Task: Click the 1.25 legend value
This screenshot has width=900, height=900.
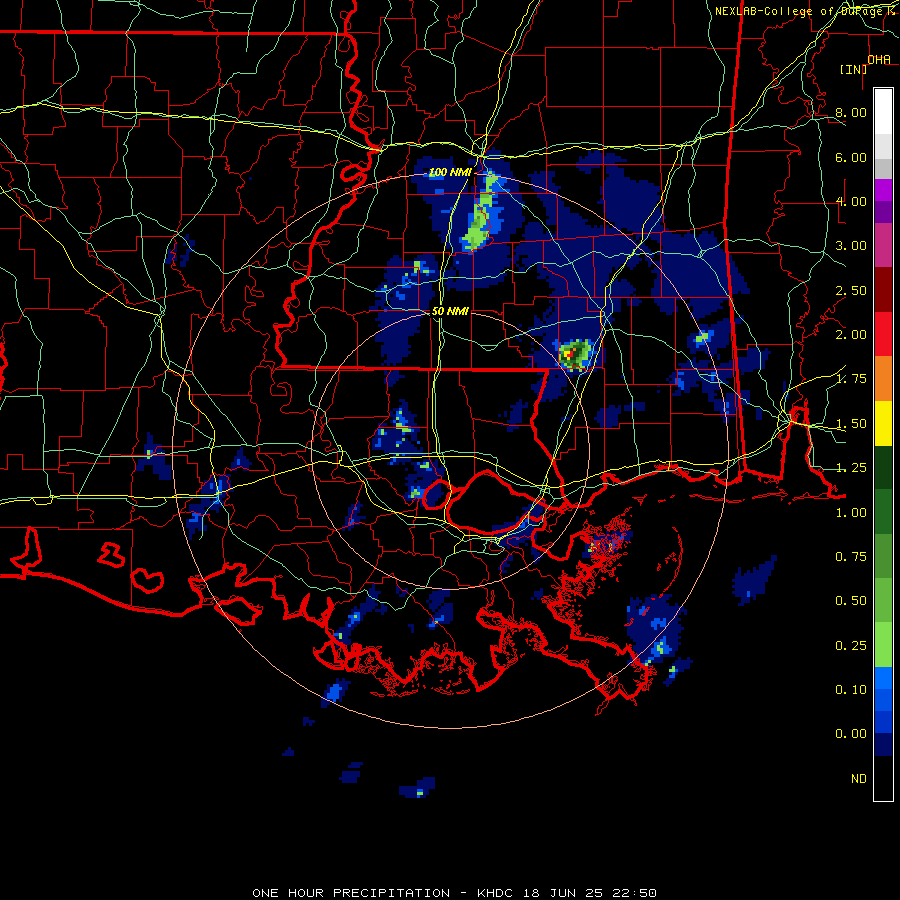Action: pos(851,468)
